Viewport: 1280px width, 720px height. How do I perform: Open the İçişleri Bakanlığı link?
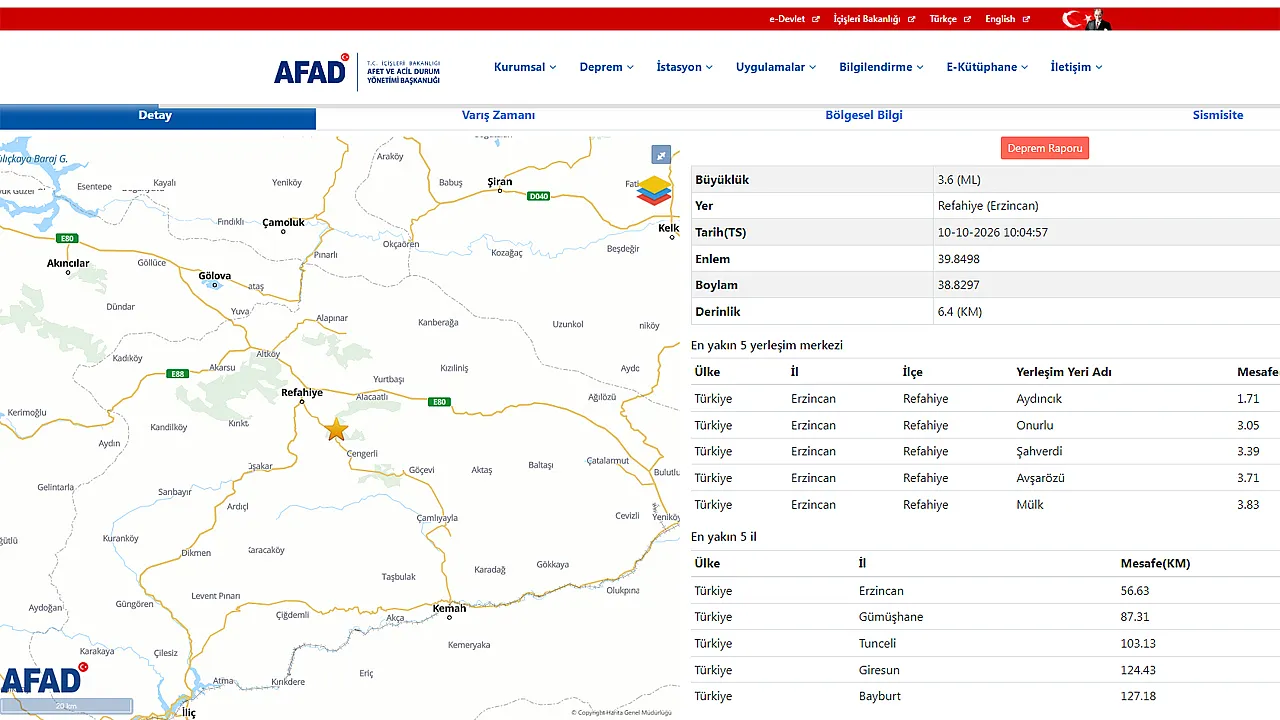click(x=867, y=19)
